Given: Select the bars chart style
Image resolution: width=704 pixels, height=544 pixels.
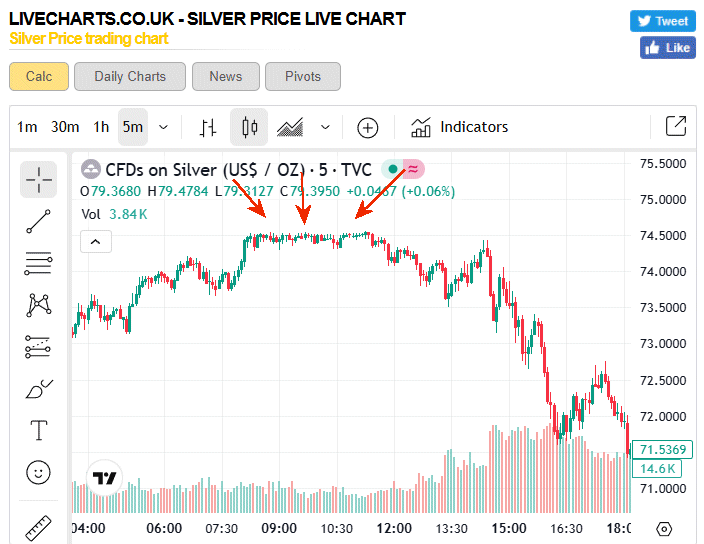Looking at the screenshot, I should (x=208, y=127).
